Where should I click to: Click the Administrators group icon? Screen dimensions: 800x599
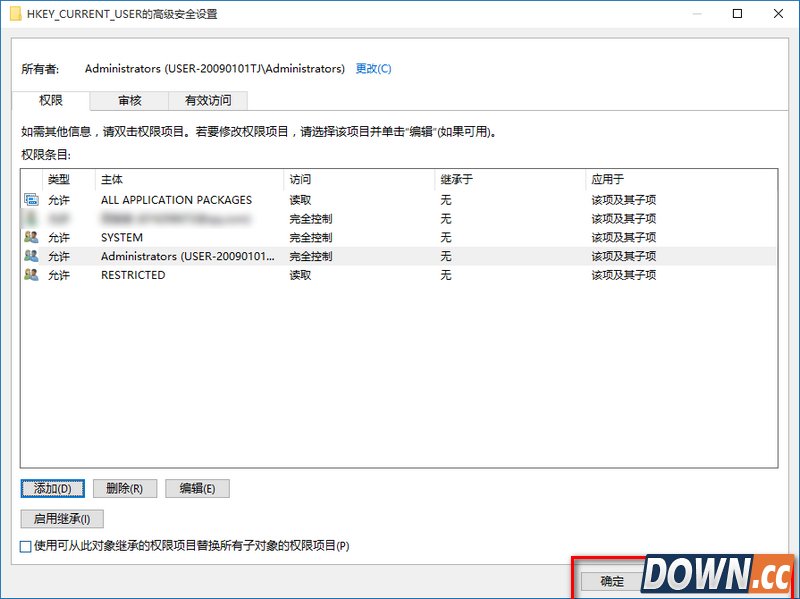click(30, 256)
